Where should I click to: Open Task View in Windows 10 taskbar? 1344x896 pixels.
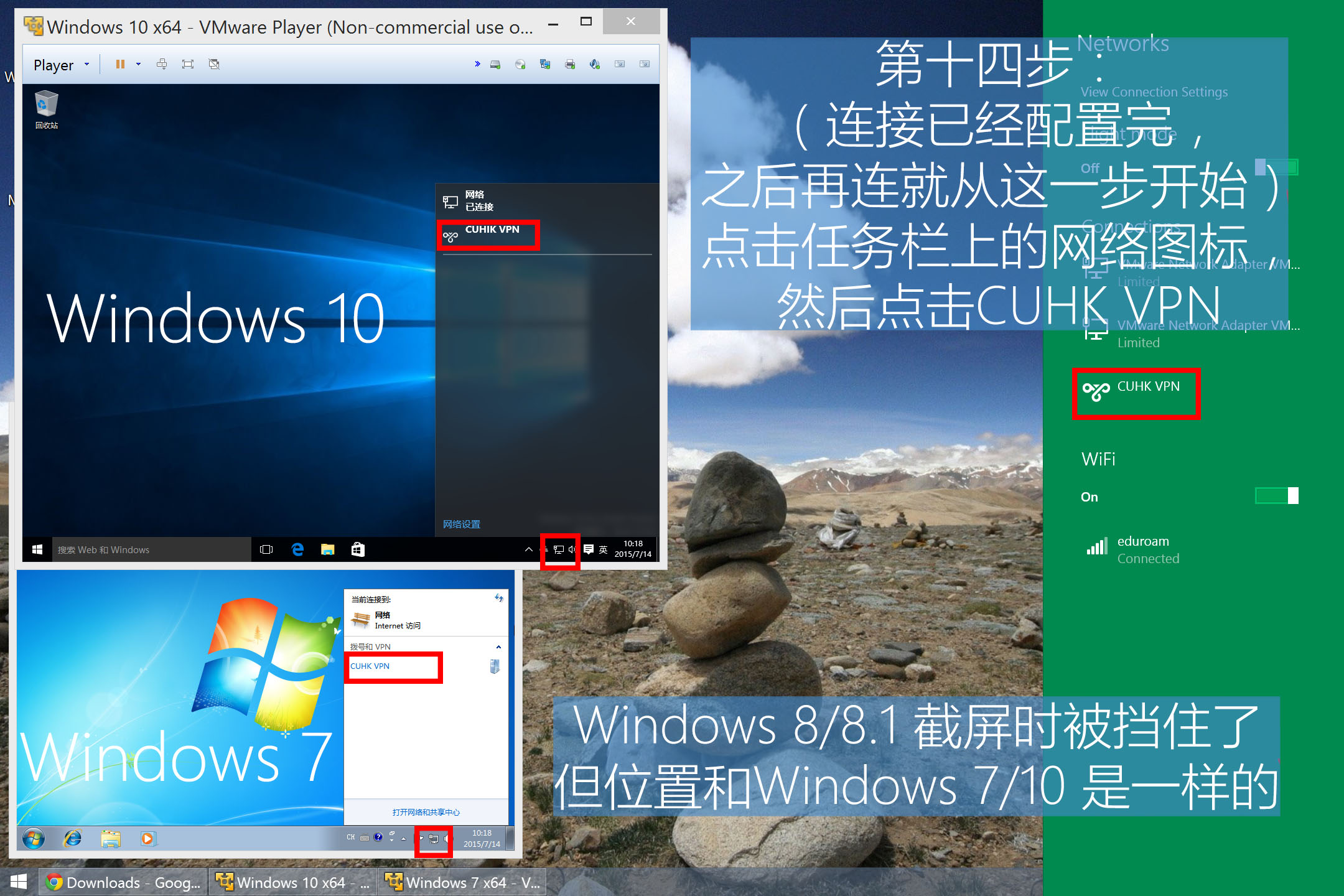tap(266, 549)
